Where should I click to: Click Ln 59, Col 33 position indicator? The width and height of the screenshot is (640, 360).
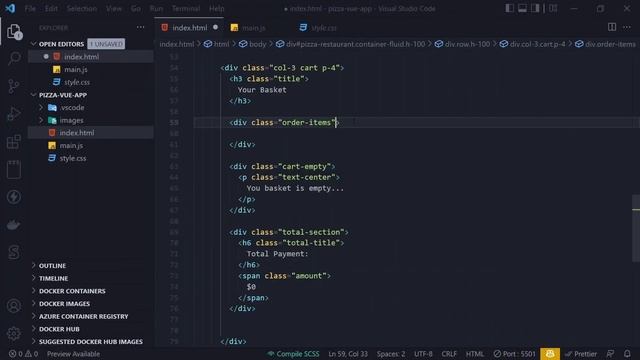[348, 354]
